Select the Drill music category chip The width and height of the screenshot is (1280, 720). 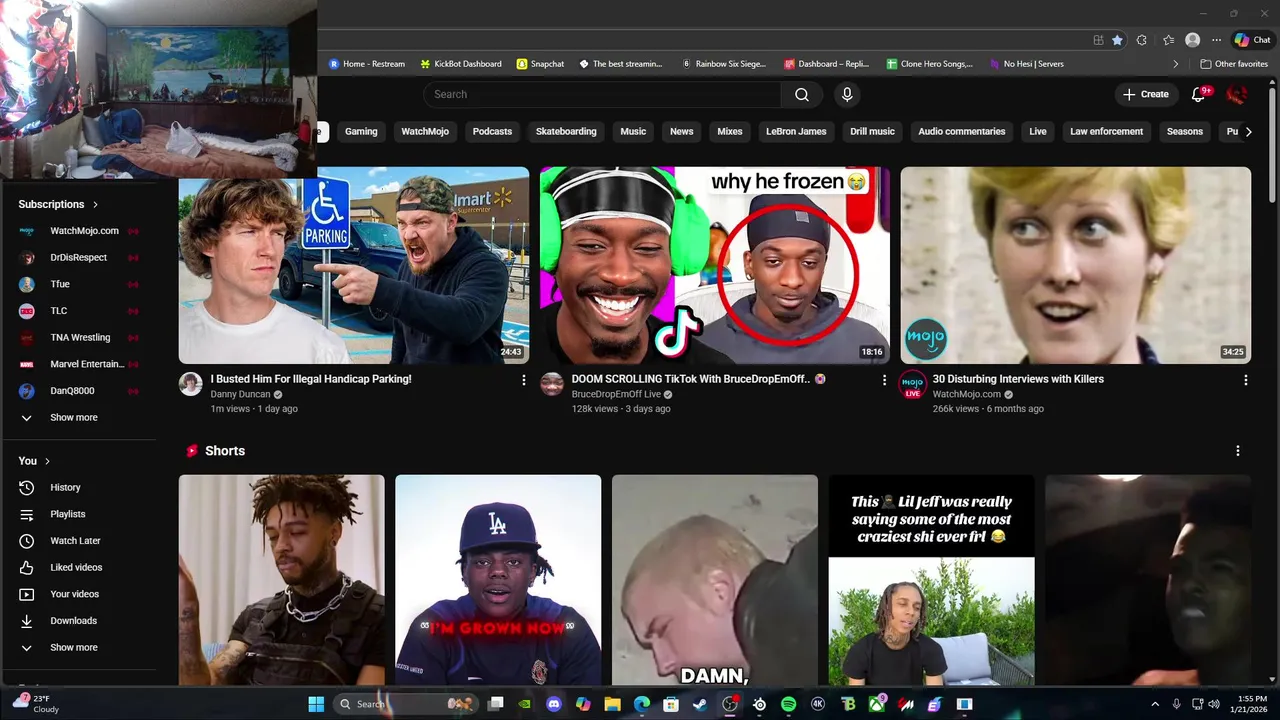(x=872, y=131)
